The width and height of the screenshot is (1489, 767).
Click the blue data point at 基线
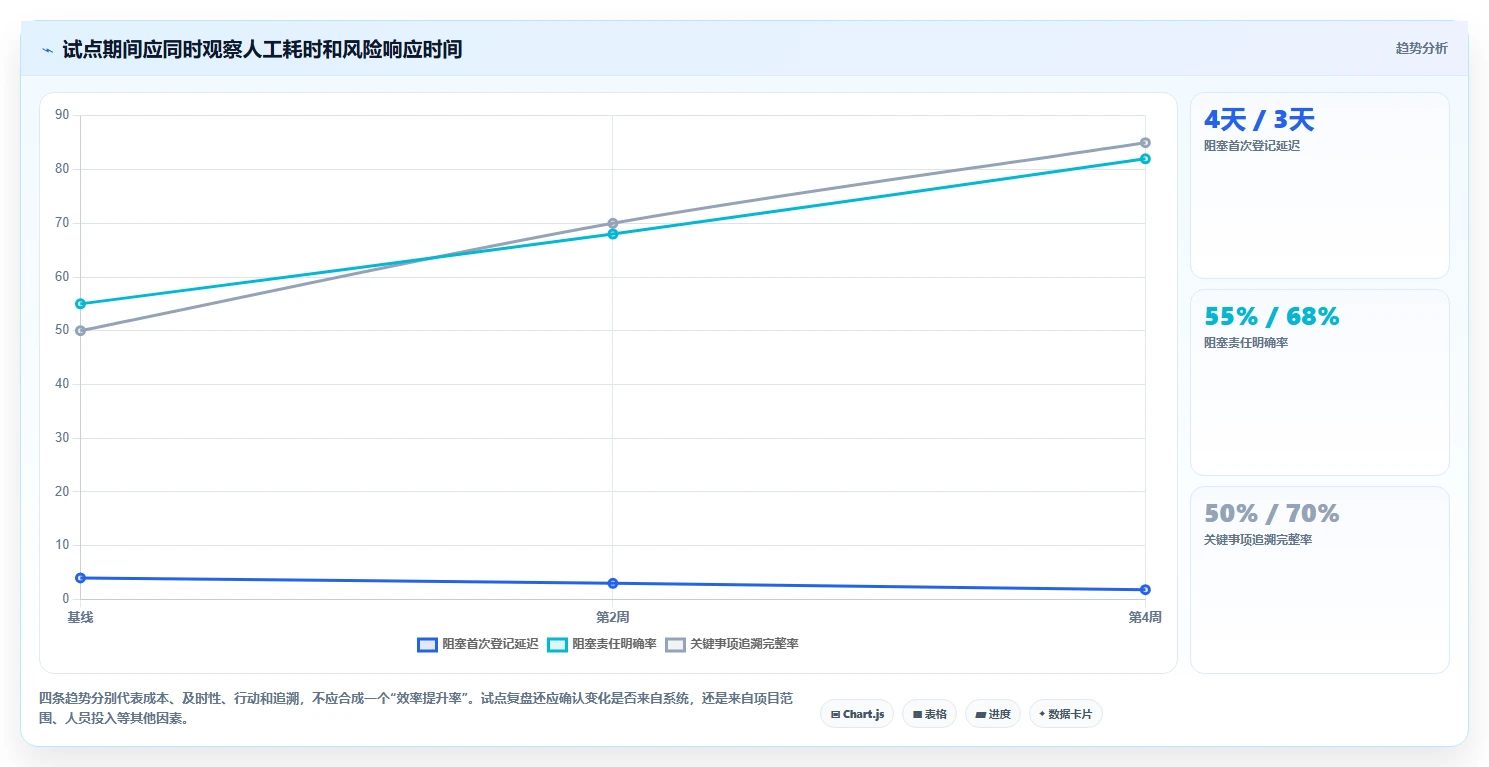click(80, 578)
